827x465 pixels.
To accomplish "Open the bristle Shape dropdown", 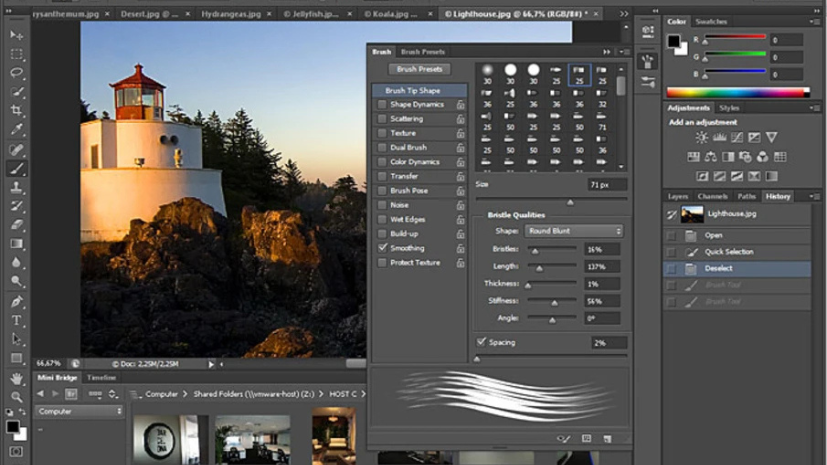I will click(x=574, y=231).
